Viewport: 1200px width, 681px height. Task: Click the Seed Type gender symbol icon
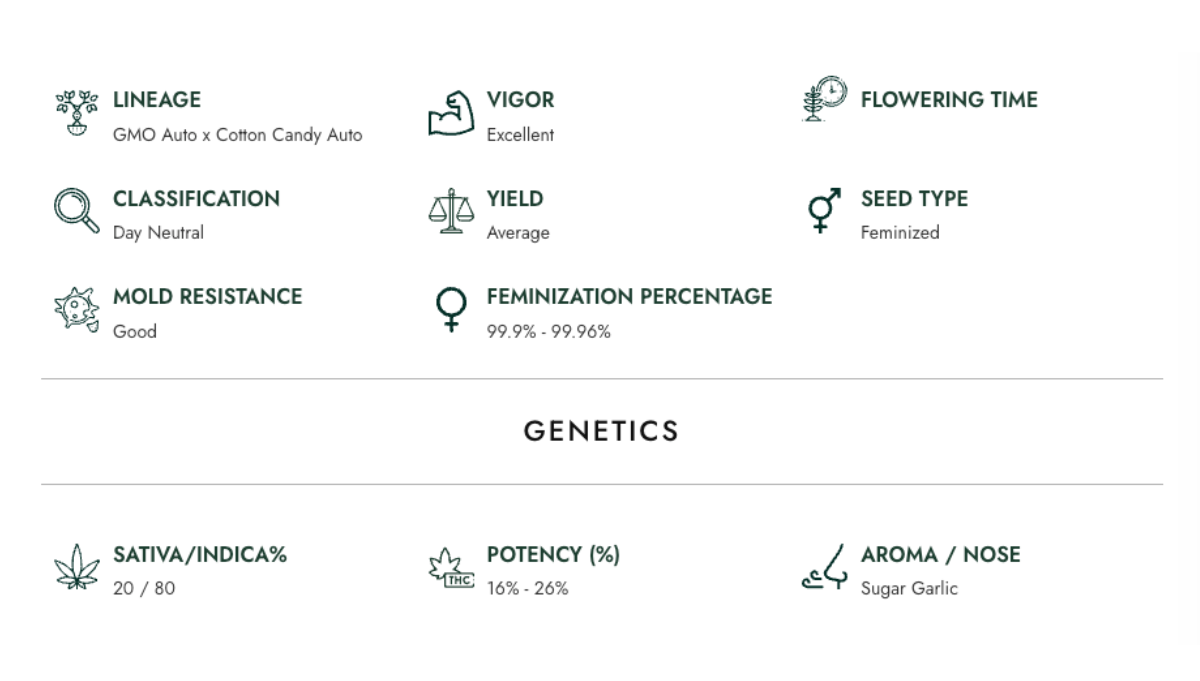824,211
